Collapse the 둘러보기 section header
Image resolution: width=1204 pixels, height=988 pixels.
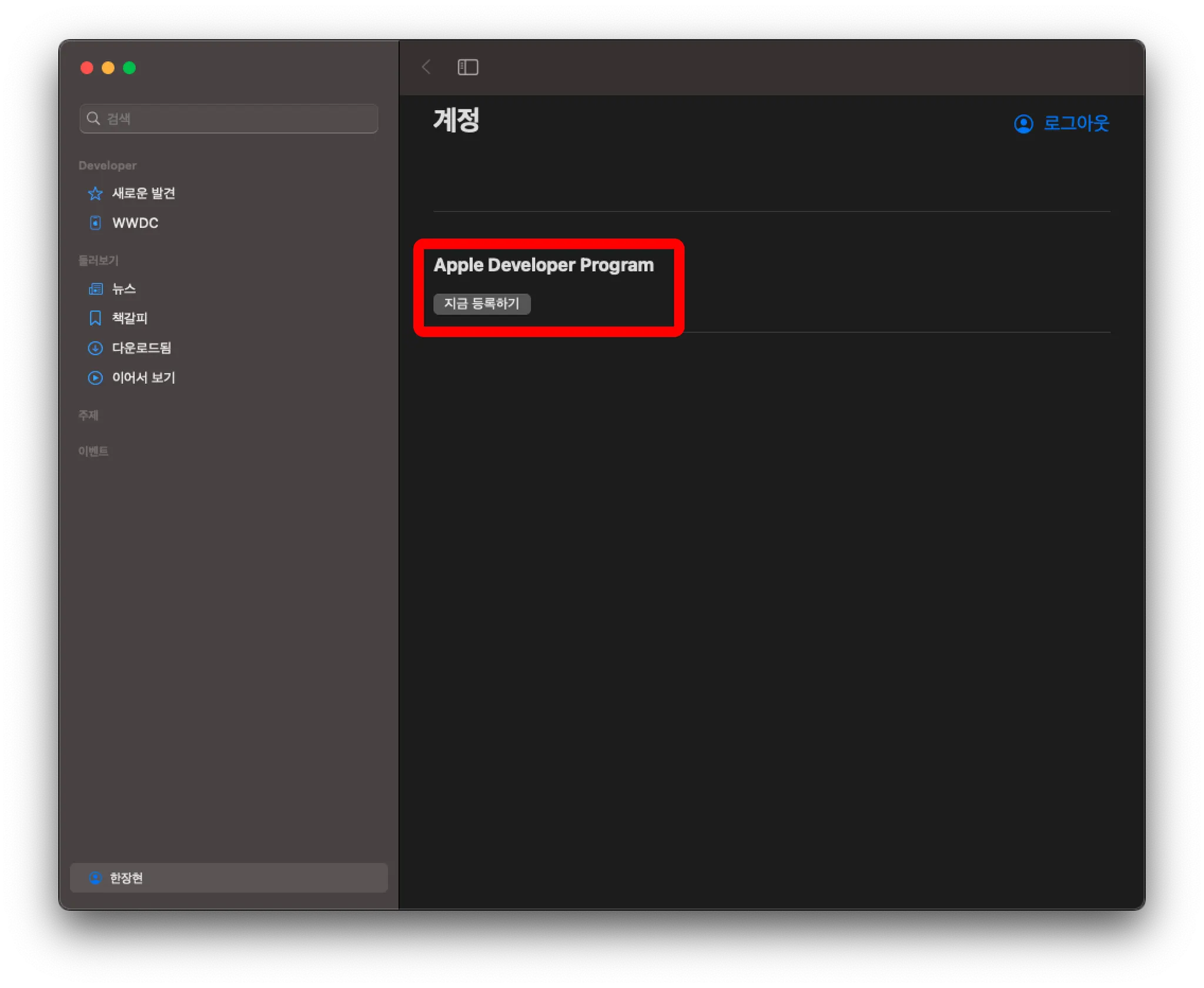98,261
